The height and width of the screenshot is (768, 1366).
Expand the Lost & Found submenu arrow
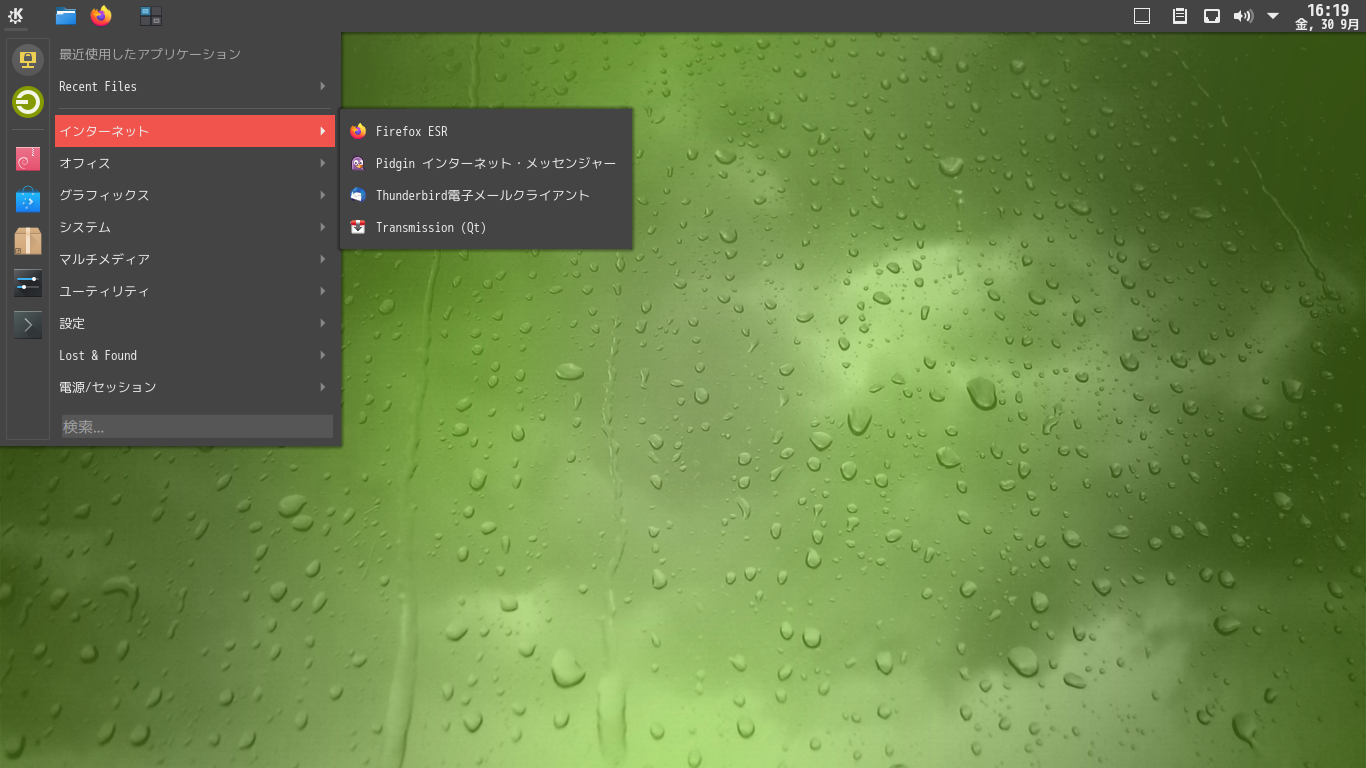click(322, 355)
